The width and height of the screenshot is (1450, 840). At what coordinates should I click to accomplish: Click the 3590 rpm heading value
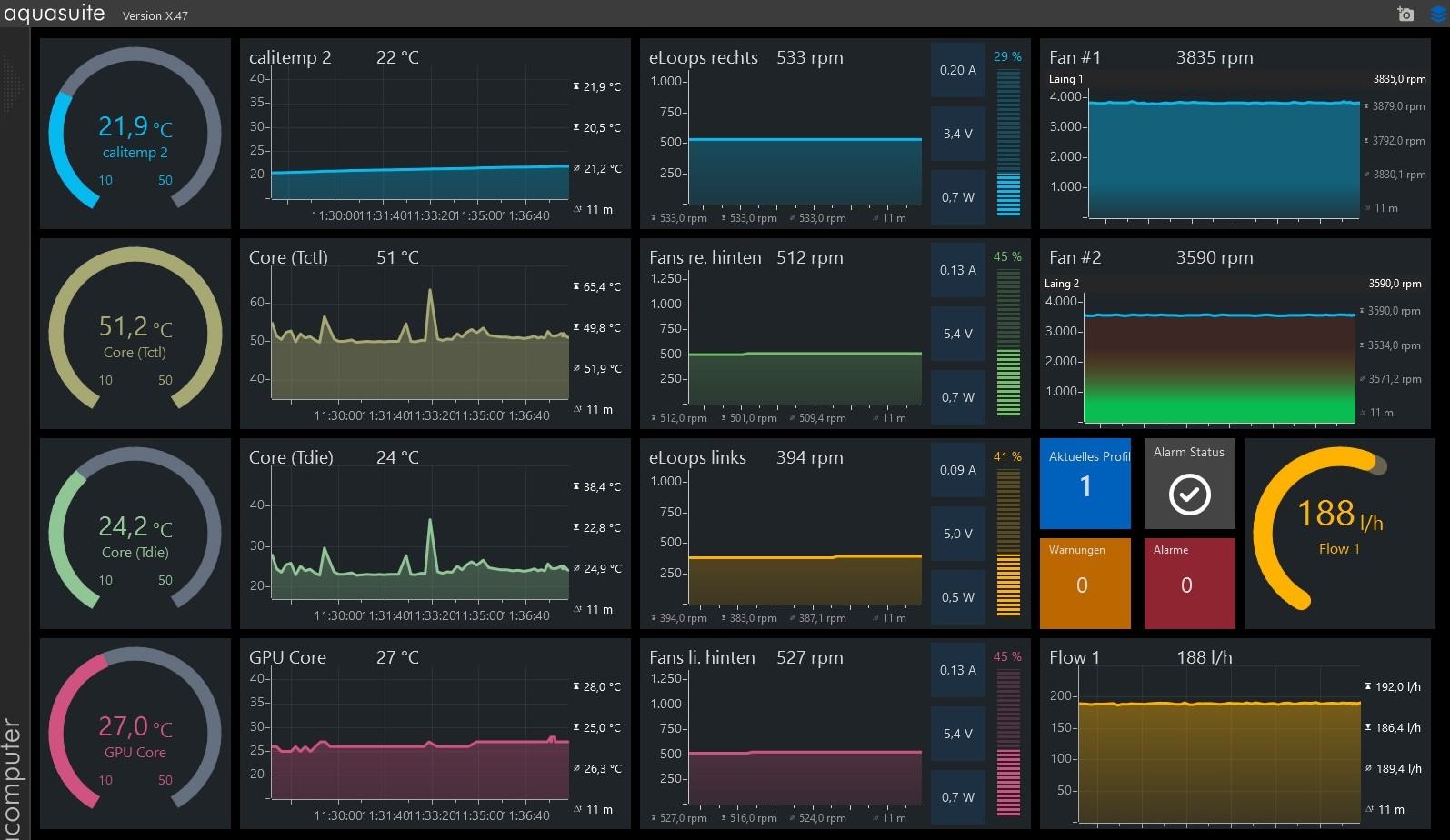tap(1215, 257)
